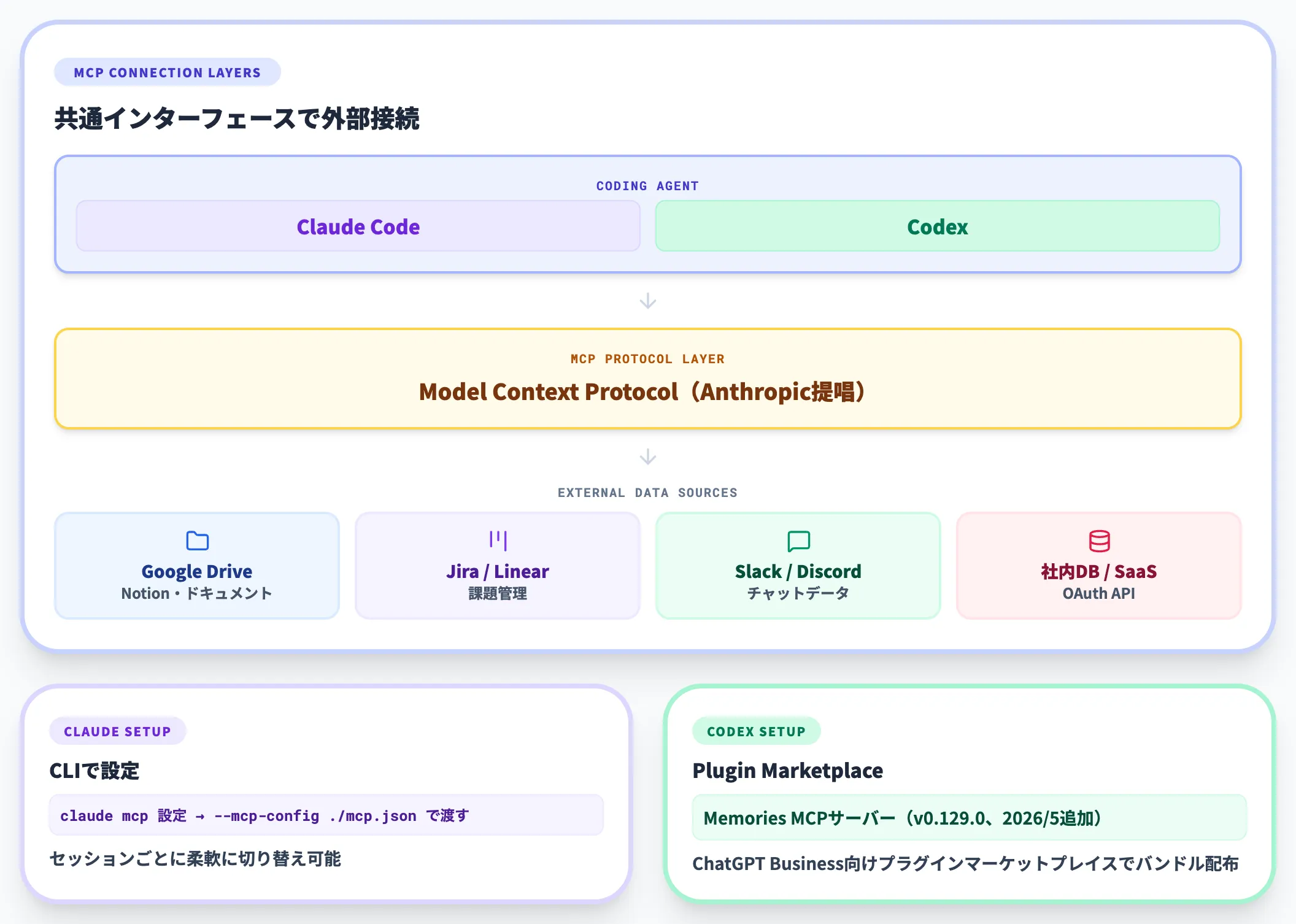This screenshot has height=924, width=1296.
Task: Open the Google Drive data source card
Action: point(197,566)
